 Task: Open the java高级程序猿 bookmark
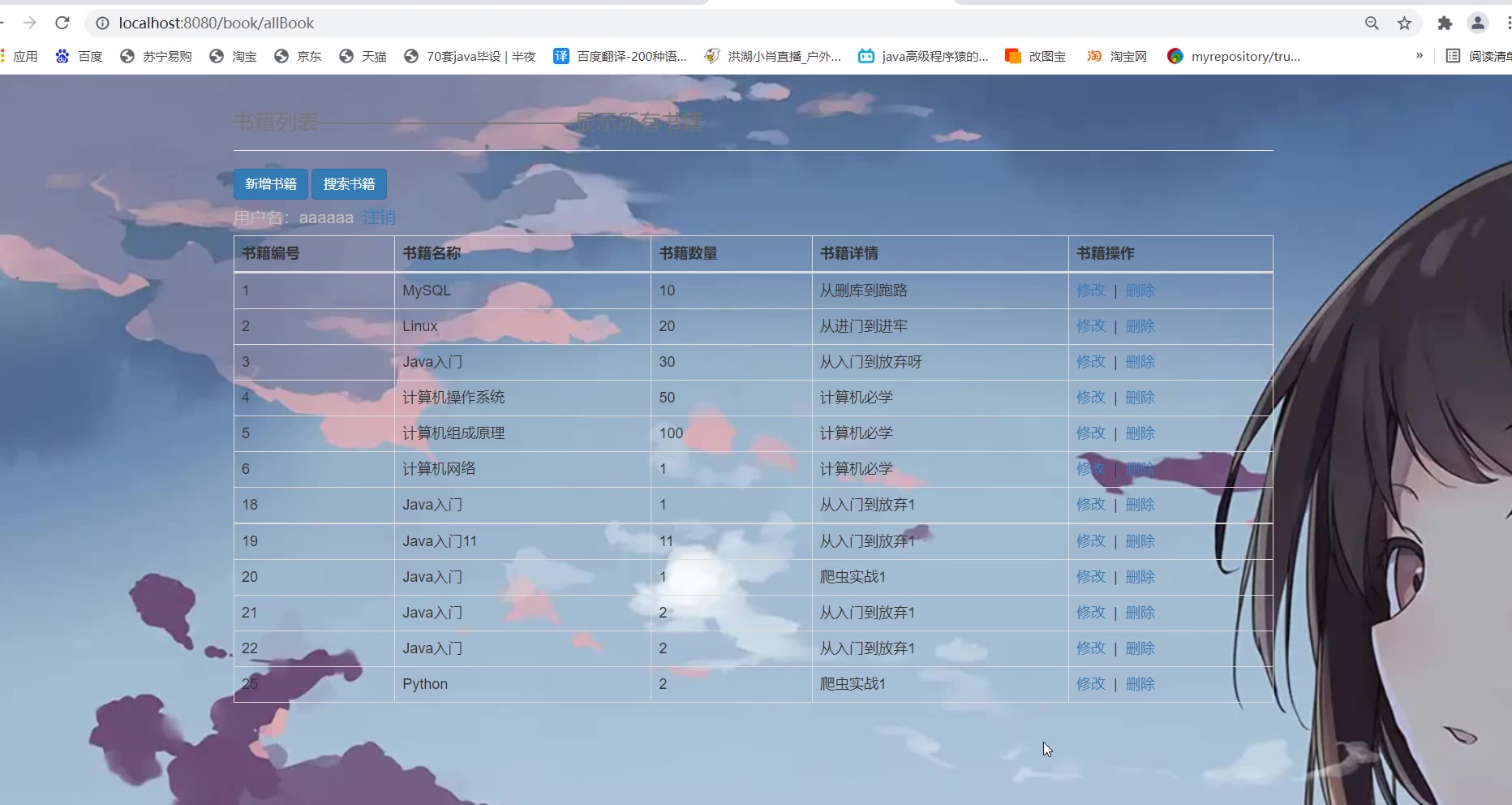[x=923, y=56]
